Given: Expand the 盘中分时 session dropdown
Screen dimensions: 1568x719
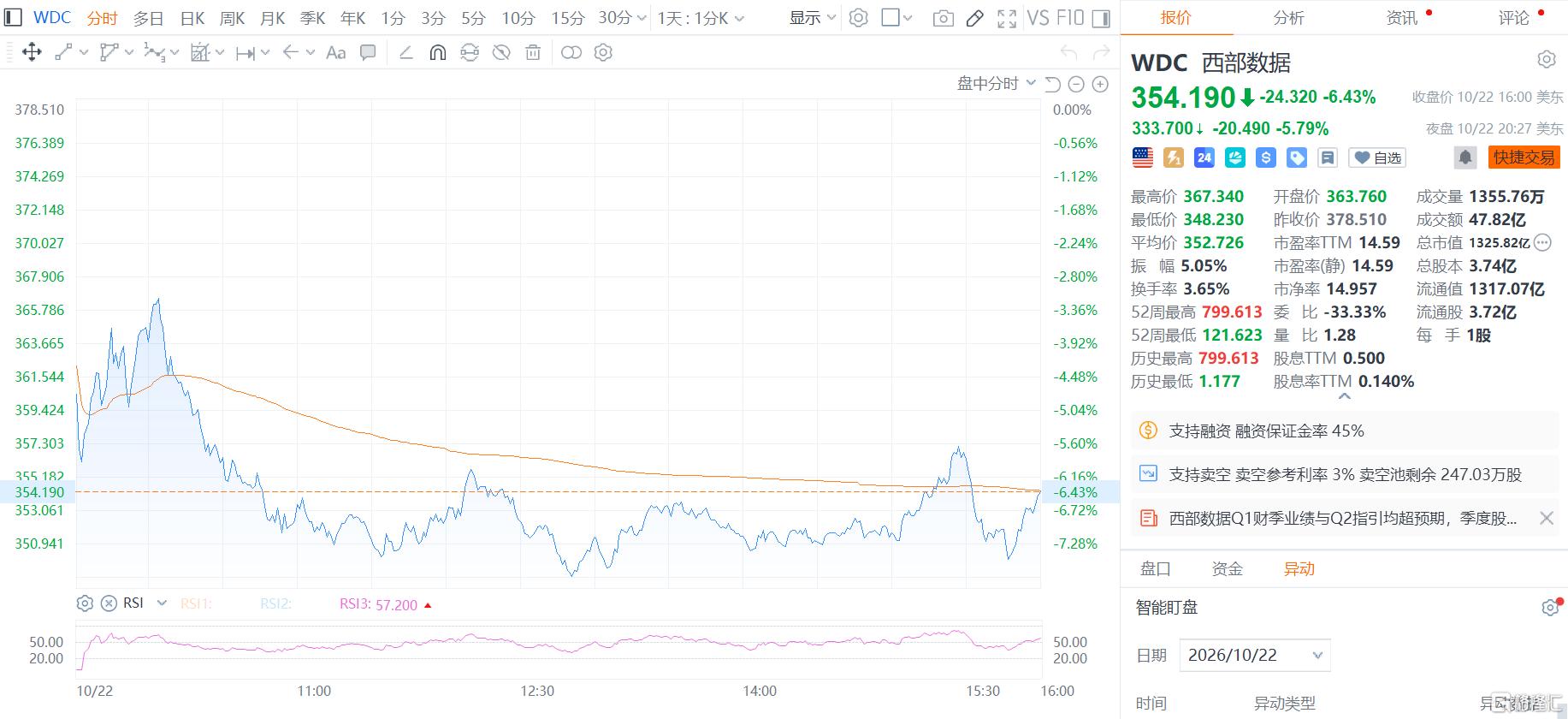Looking at the screenshot, I should click(996, 84).
